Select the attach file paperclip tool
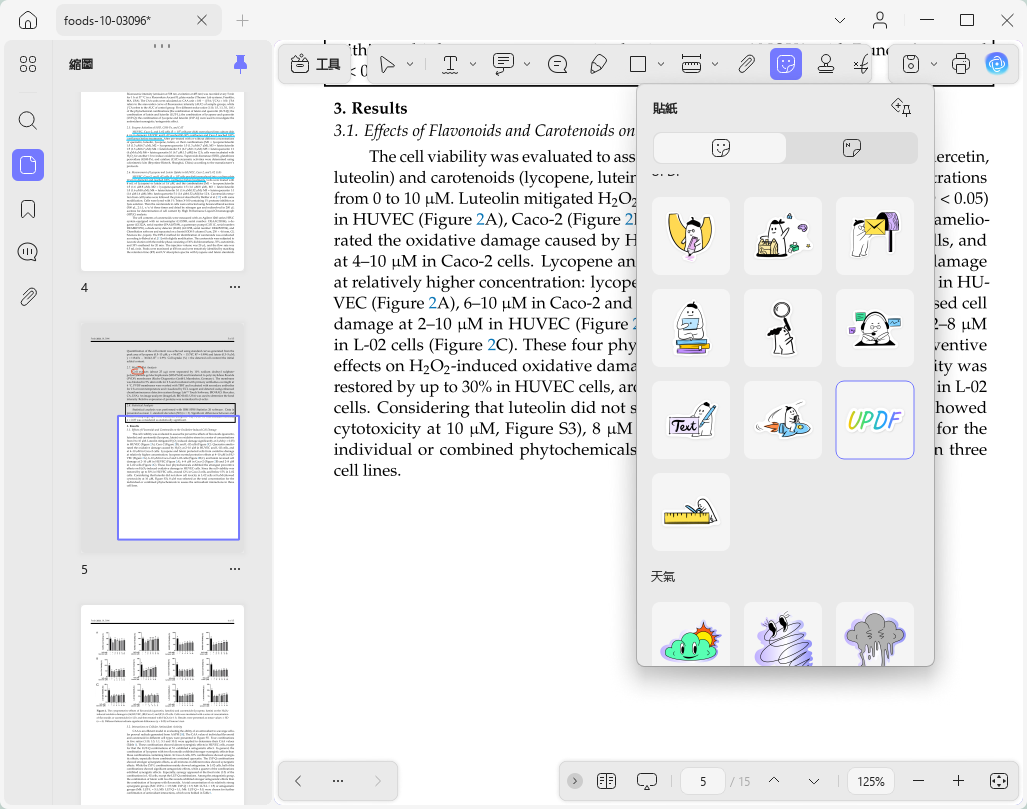 pyautogui.click(x=746, y=64)
